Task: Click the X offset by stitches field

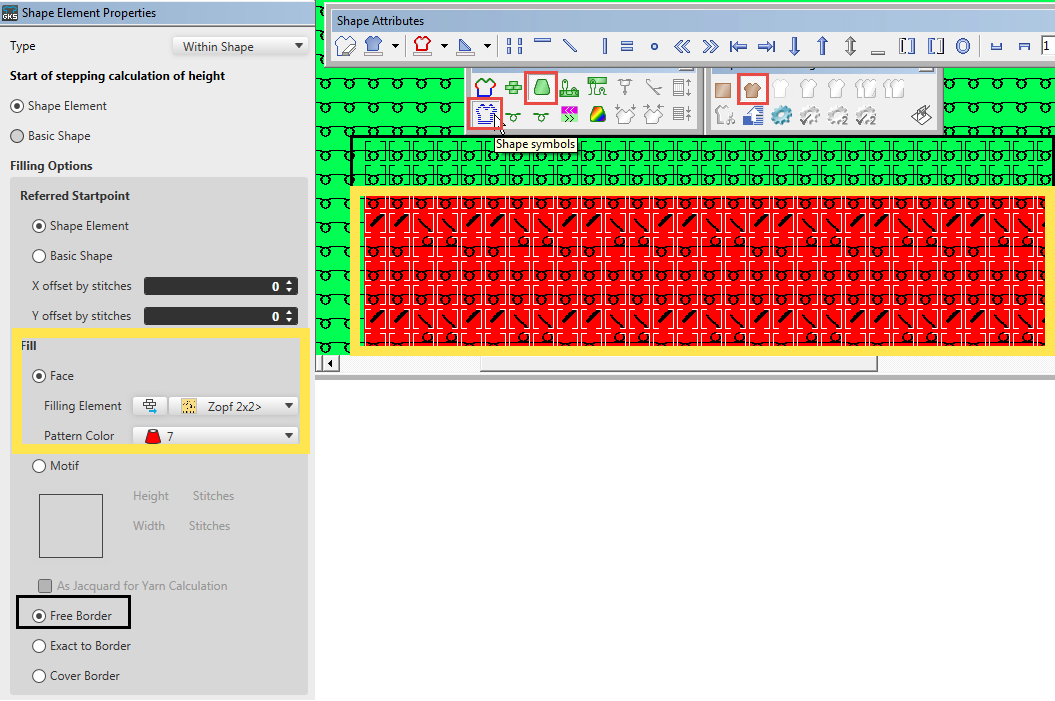Action: (212, 286)
